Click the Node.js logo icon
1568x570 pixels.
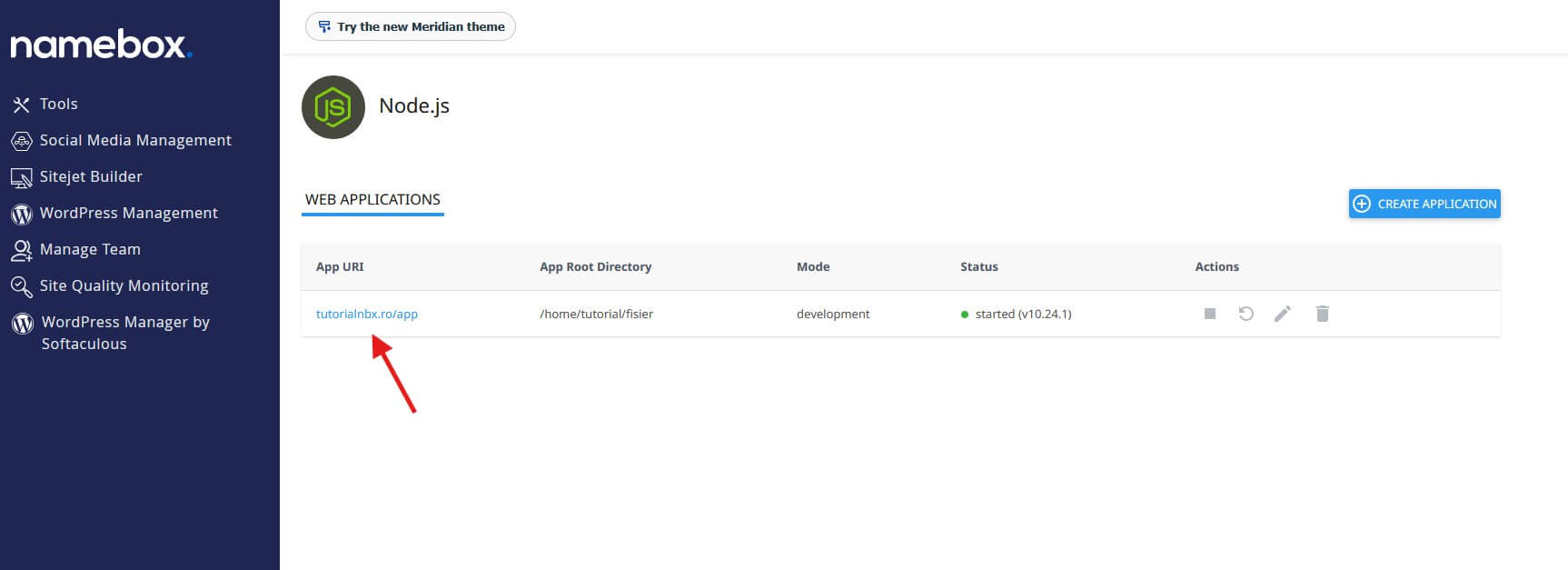pos(333,107)
